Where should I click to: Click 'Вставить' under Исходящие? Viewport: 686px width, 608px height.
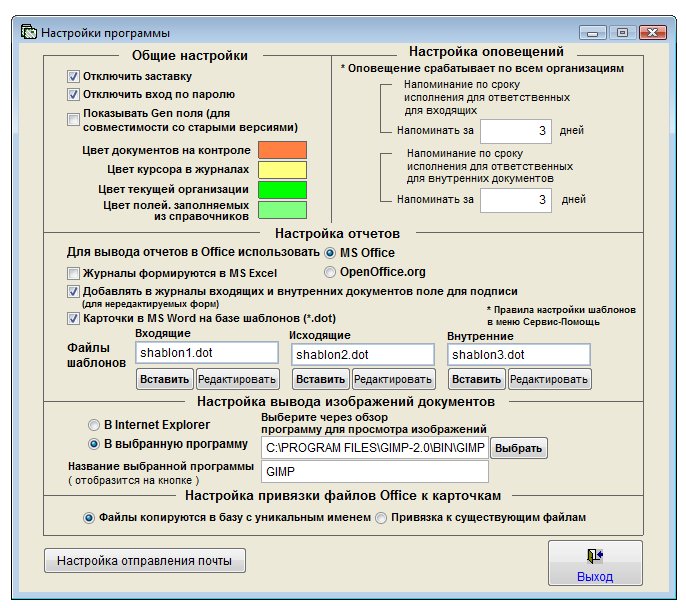pos(321,379)
